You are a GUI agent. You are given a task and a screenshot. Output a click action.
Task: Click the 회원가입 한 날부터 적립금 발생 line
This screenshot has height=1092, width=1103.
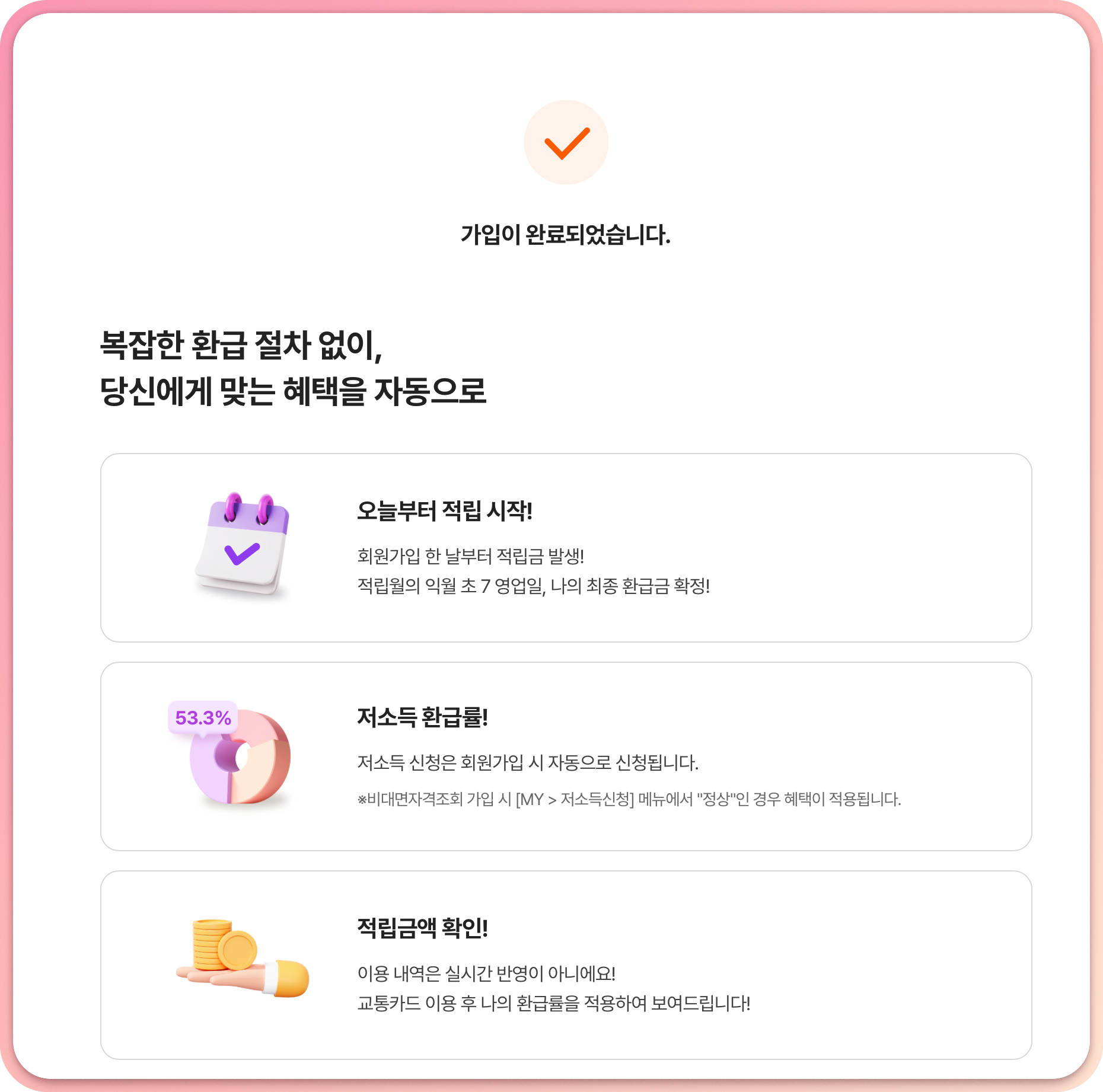pyautogui.click(x=471, y=556)
